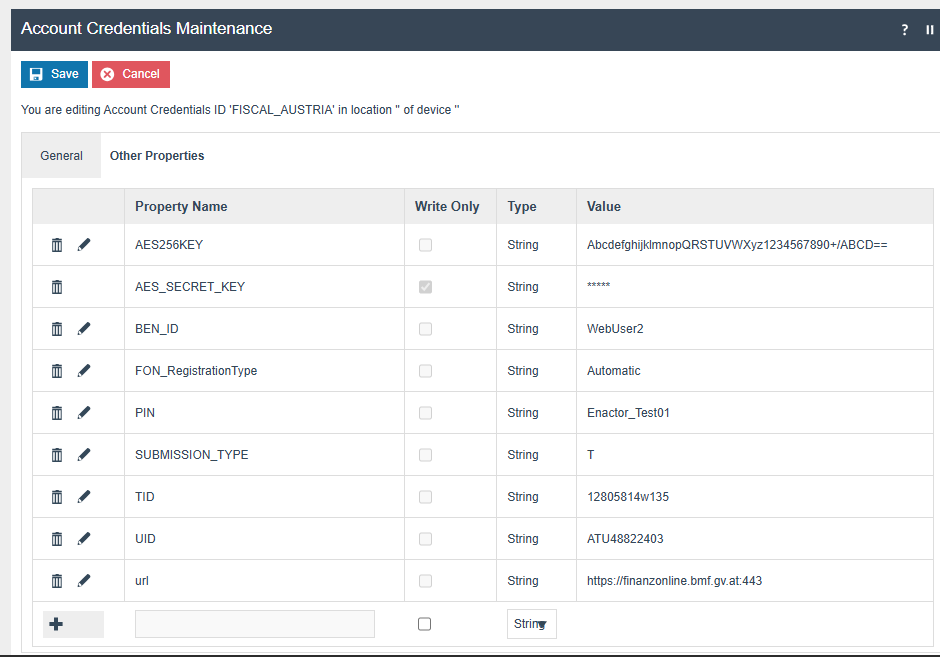The height and width of the screenshot is (657, 940).
Task: Delete the SUBMISSION_TYPE property row
Action: [57, 455]
